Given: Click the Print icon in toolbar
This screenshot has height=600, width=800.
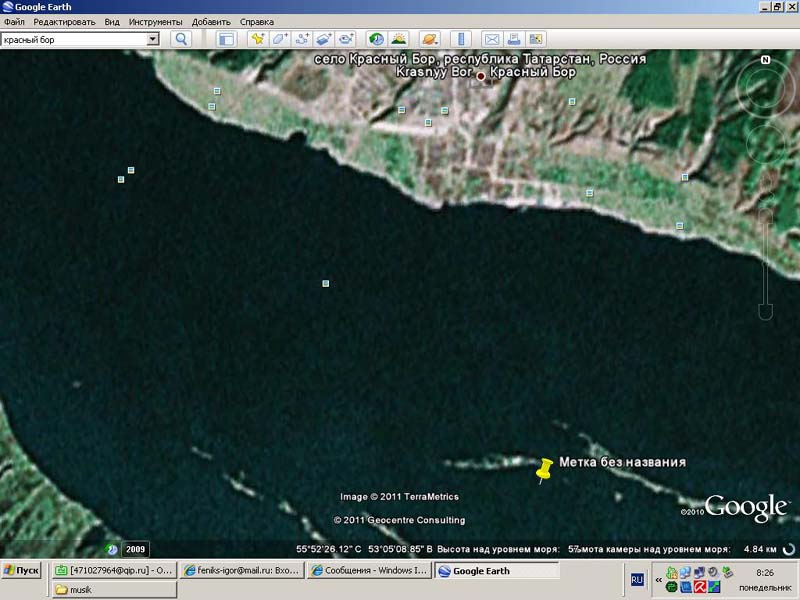Looking at the screenshot, I should point(513,39).
